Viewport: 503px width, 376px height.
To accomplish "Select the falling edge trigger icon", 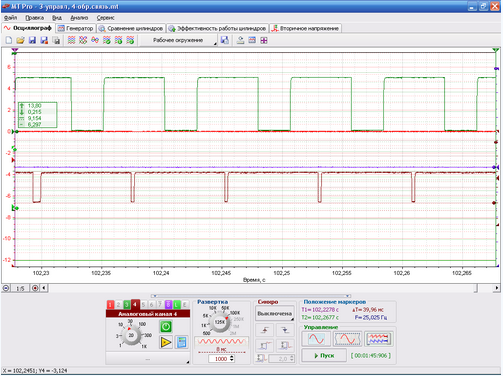I will pos(285,330).
